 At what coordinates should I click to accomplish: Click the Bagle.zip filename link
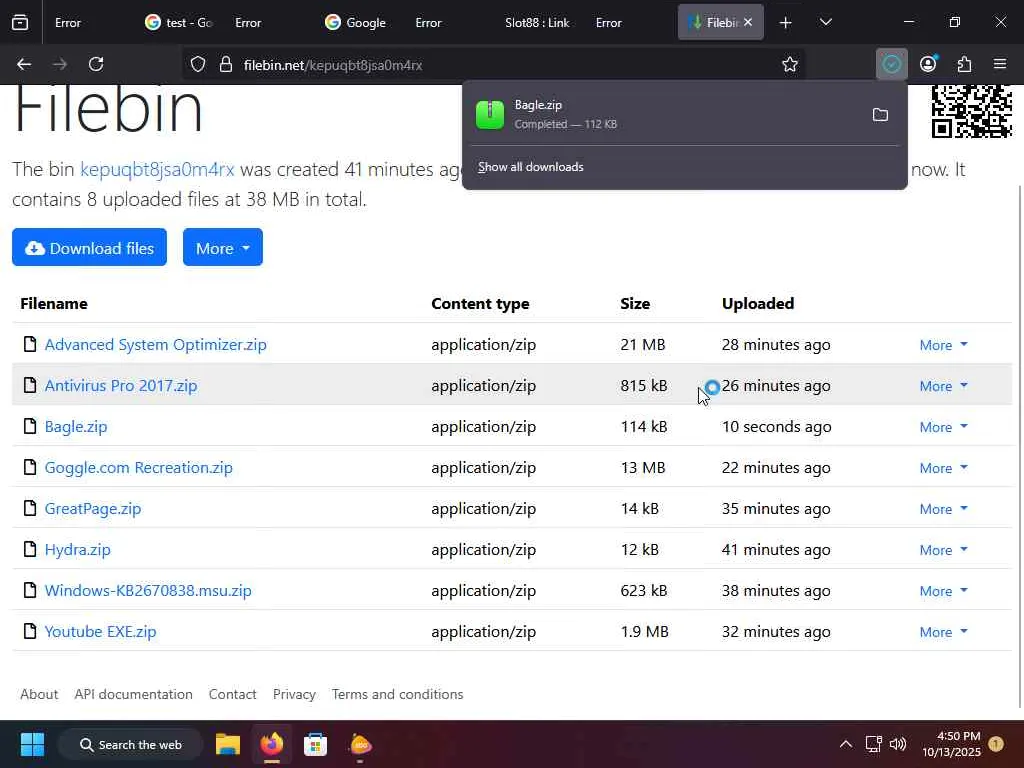(76, 426)
